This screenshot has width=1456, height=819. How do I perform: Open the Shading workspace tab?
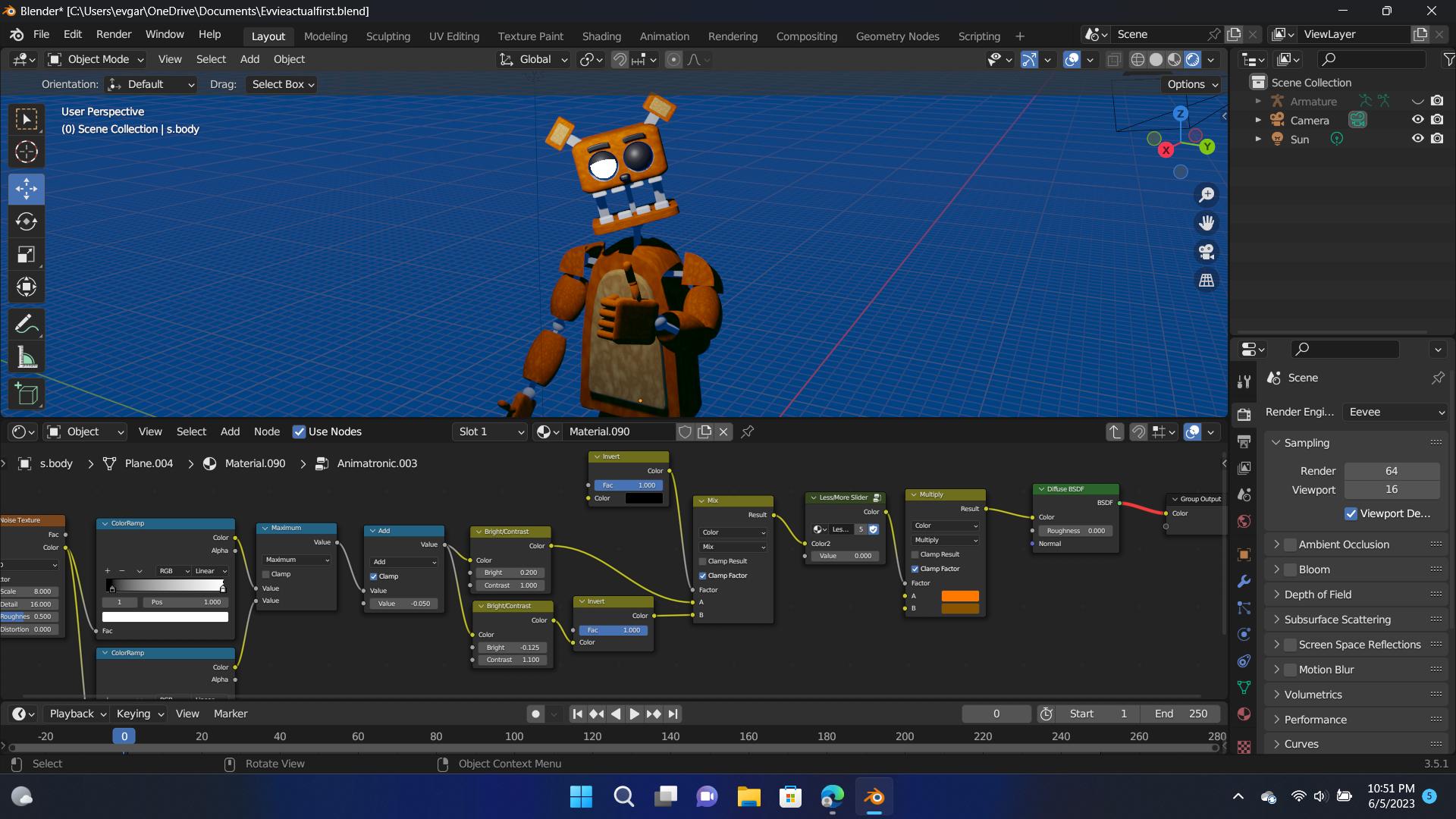(x=602, y=36)
